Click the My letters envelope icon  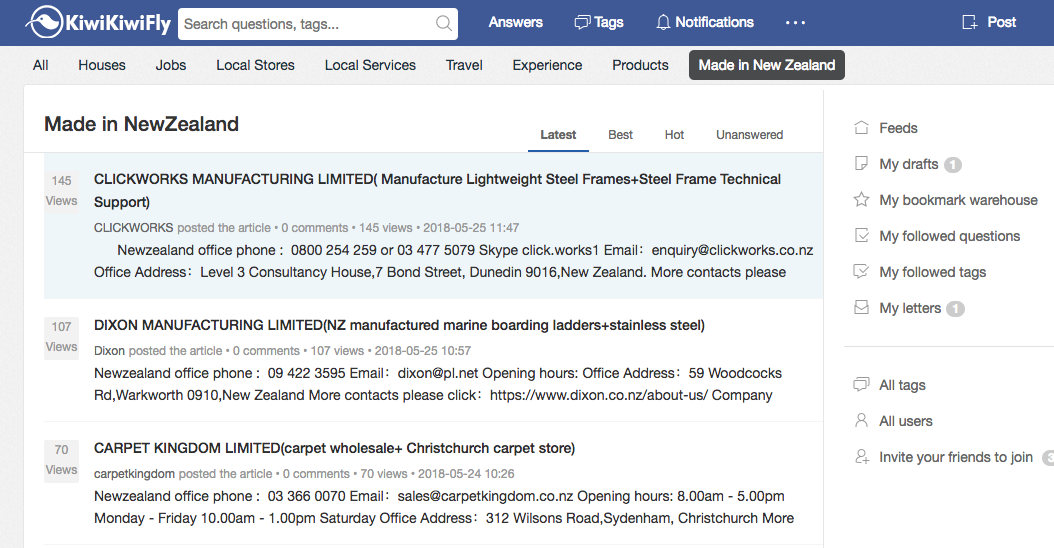(x=861, y=307)
